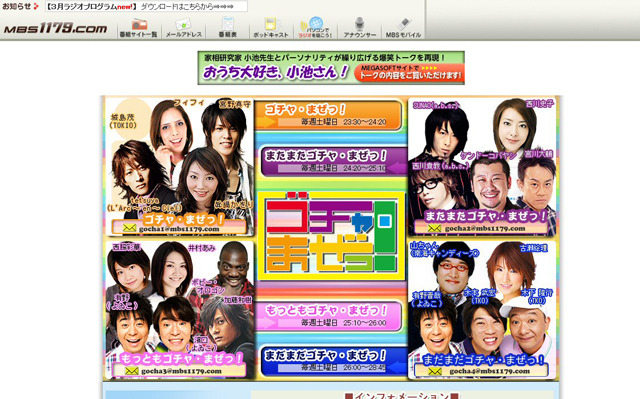Click the envelope icon beside gocha4@mbs1179.com
Image resolution: width=640 pixels, height=399 pixels.
click(x=435, y=371)
